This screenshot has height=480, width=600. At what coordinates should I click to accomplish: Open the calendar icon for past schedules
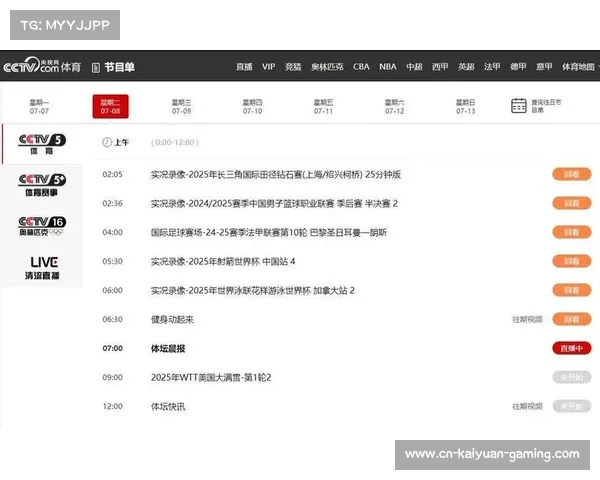click(x=518, y=106)
